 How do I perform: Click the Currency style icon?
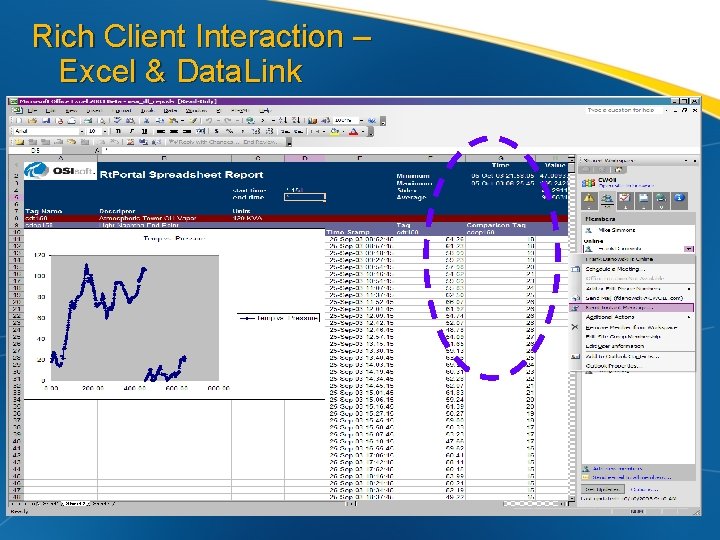pos(217,131)
